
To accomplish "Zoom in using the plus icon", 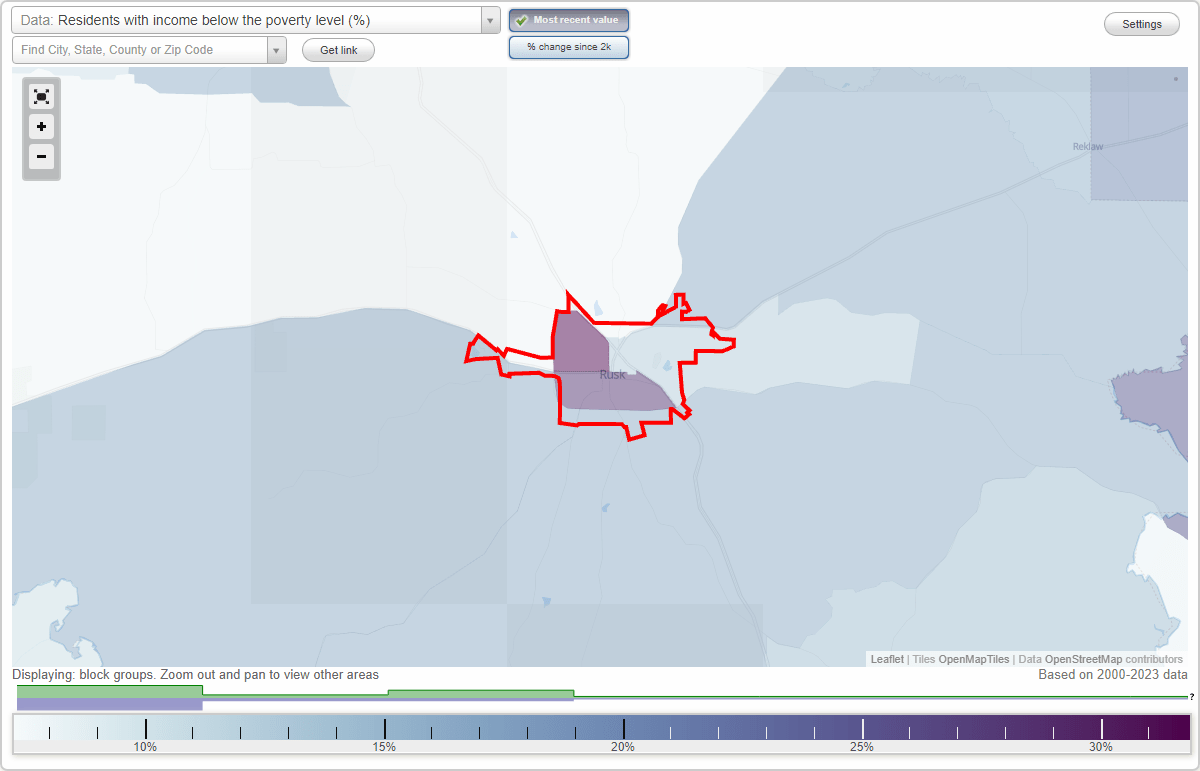I will click(41, 127).
